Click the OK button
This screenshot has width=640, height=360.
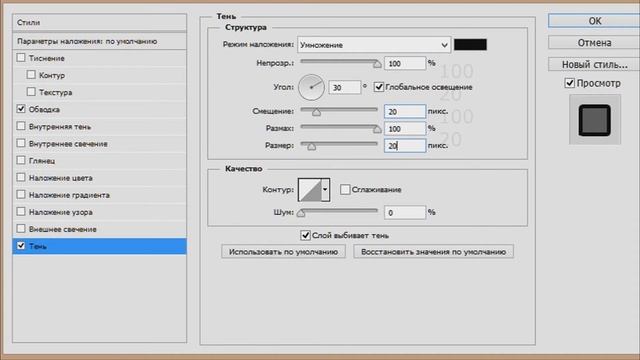pos(594,21)
